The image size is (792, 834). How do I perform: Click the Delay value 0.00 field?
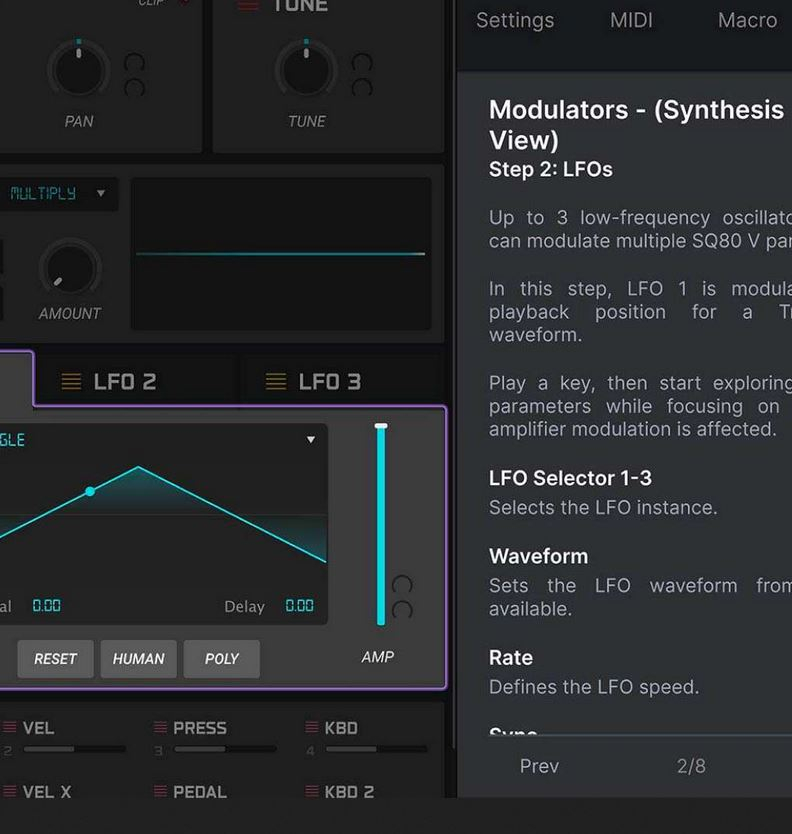[x=299, y=605]
